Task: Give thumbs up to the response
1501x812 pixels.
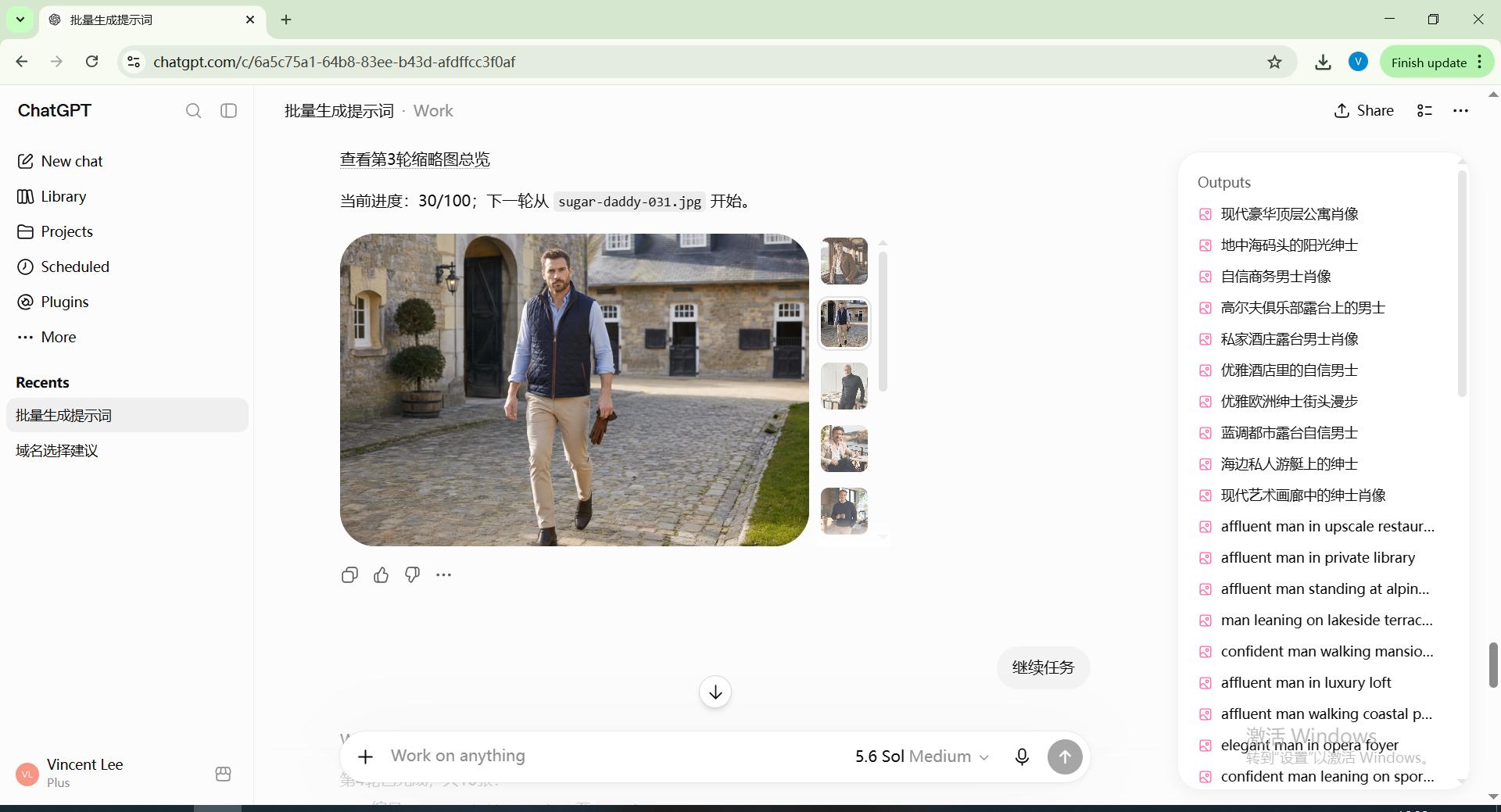Action: click(x=381, y=575)
